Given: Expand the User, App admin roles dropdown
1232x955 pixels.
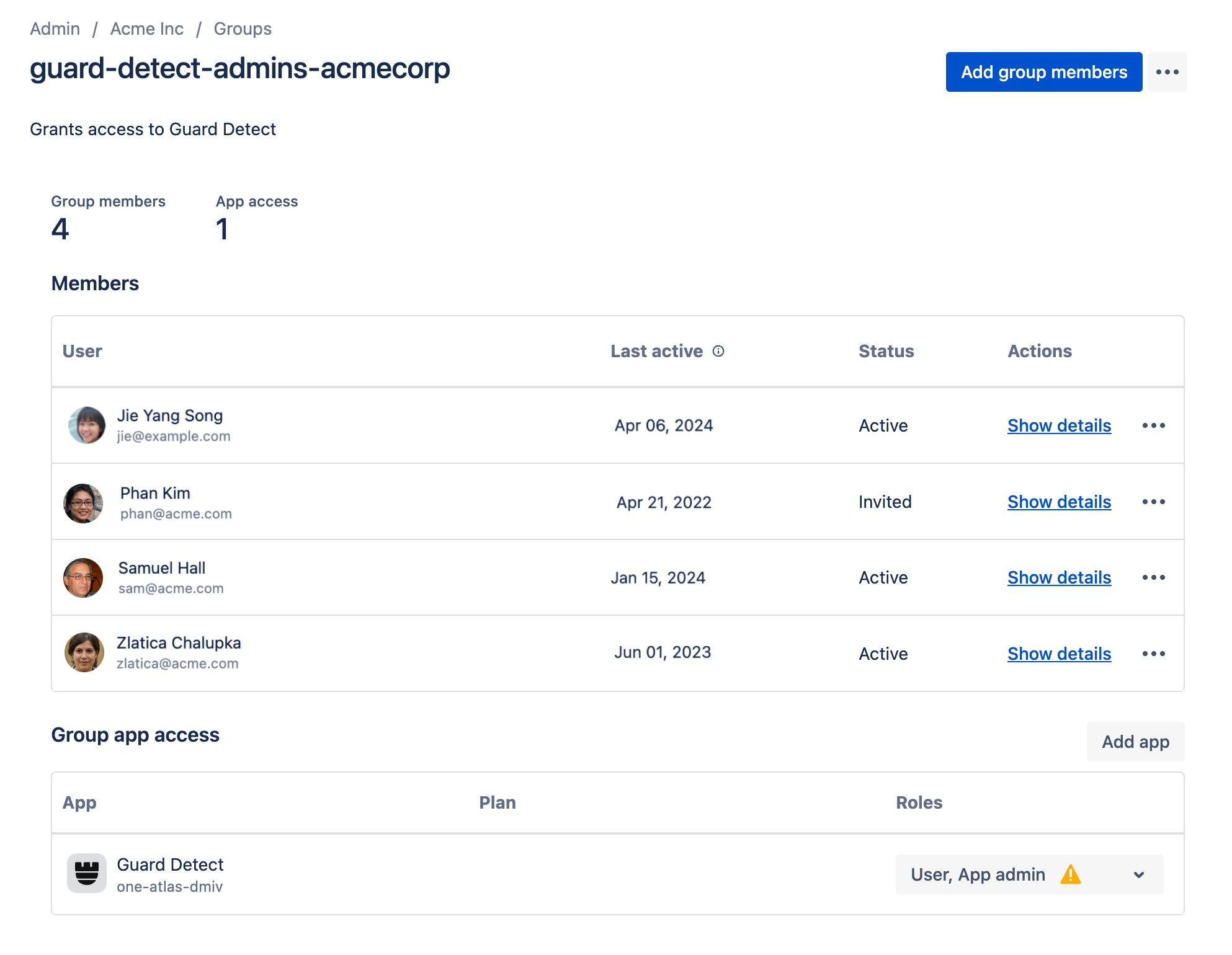Looking at the screenshot, I should click(1030, 874).
